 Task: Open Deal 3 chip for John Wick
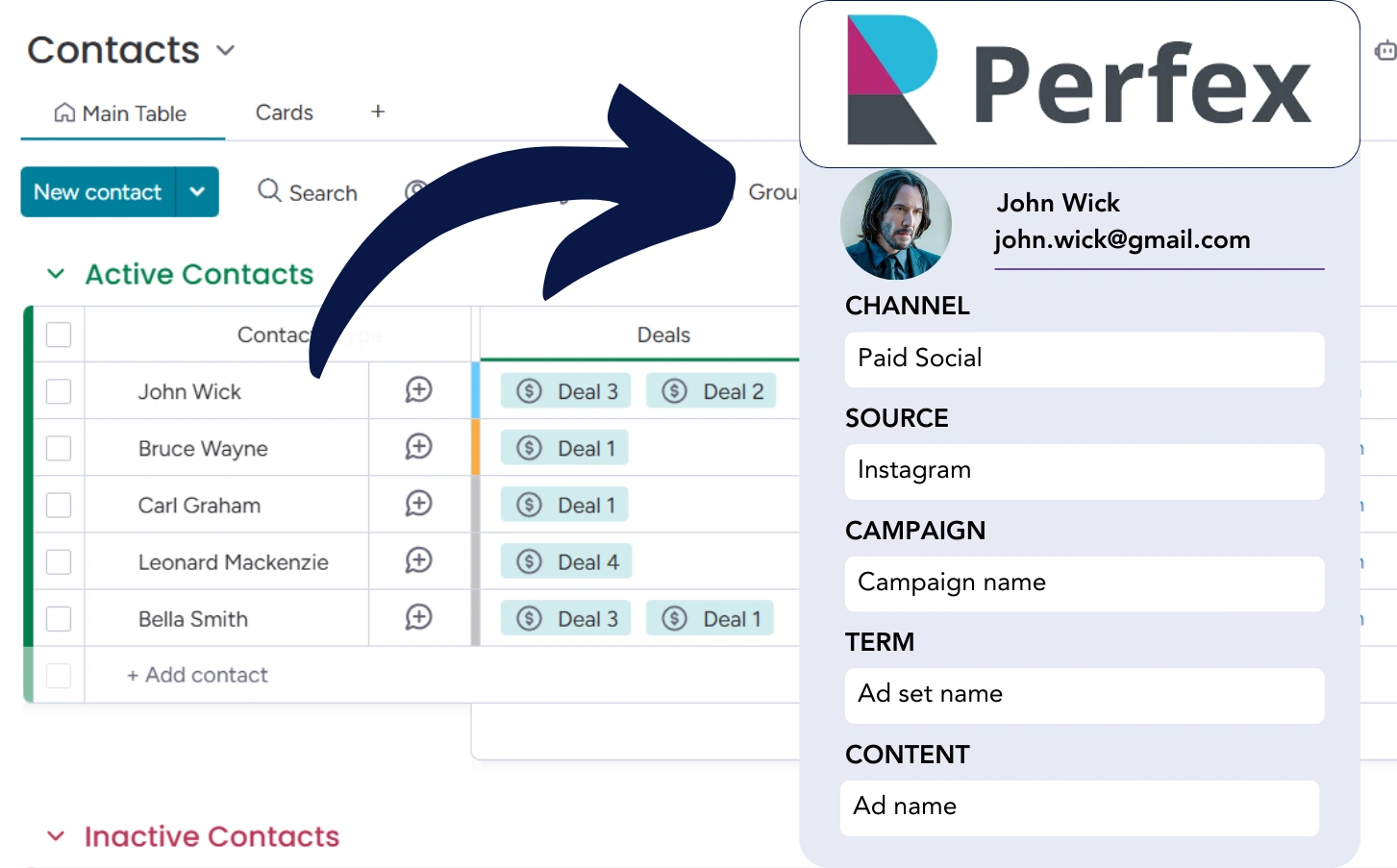566,390
